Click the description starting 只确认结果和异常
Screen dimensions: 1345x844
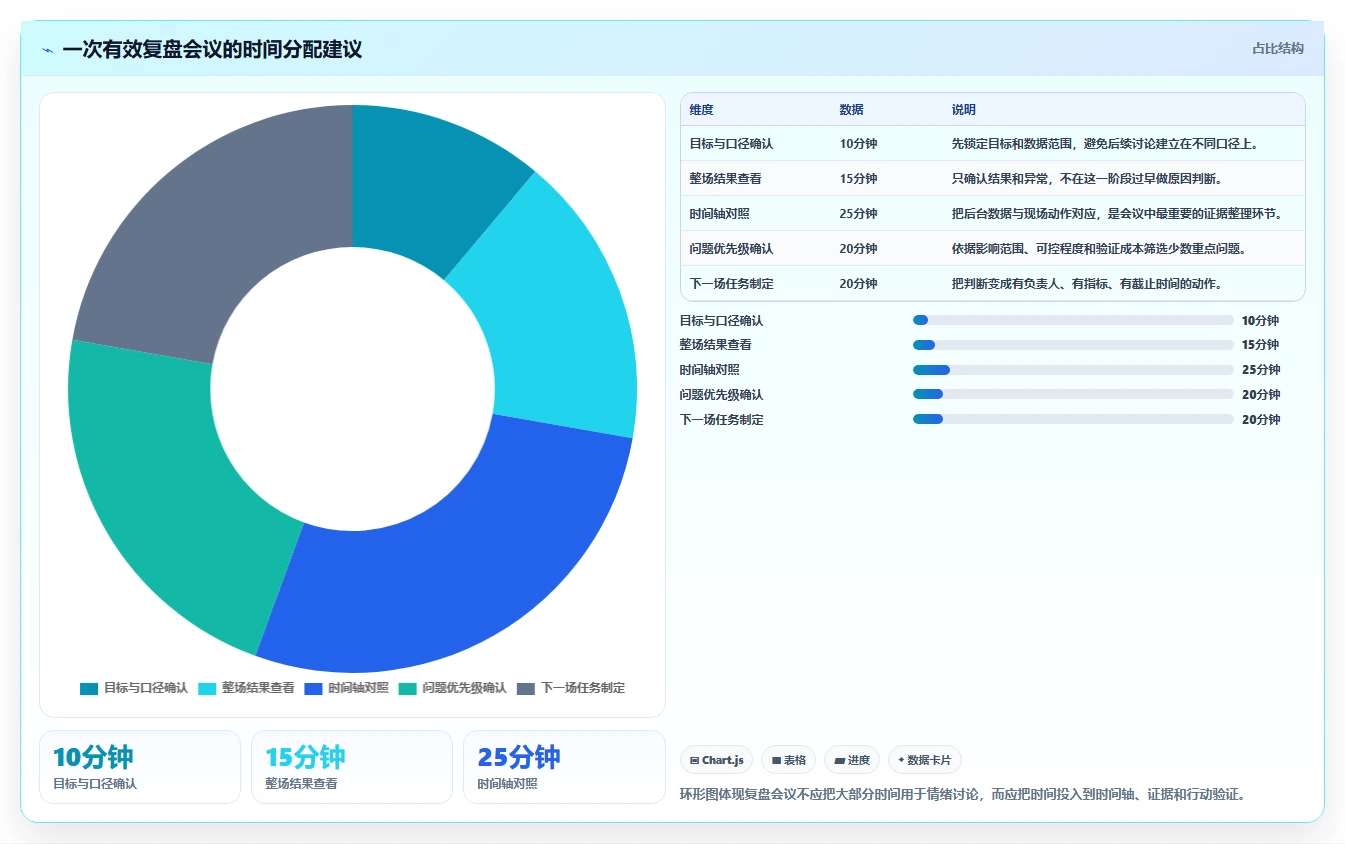point(1087,179)
